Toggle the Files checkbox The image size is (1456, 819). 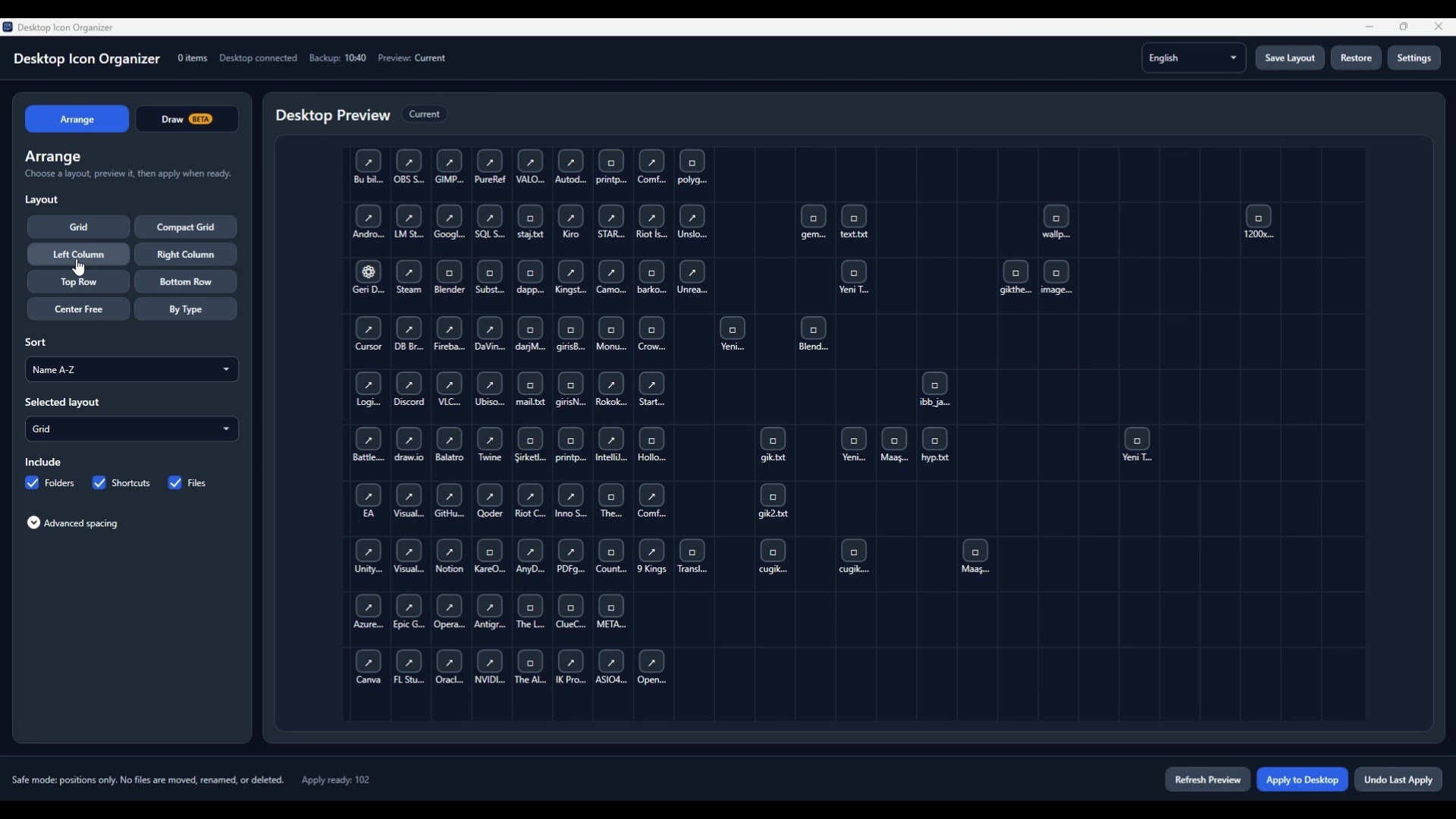pyautogui.click(x=175, y=483)
